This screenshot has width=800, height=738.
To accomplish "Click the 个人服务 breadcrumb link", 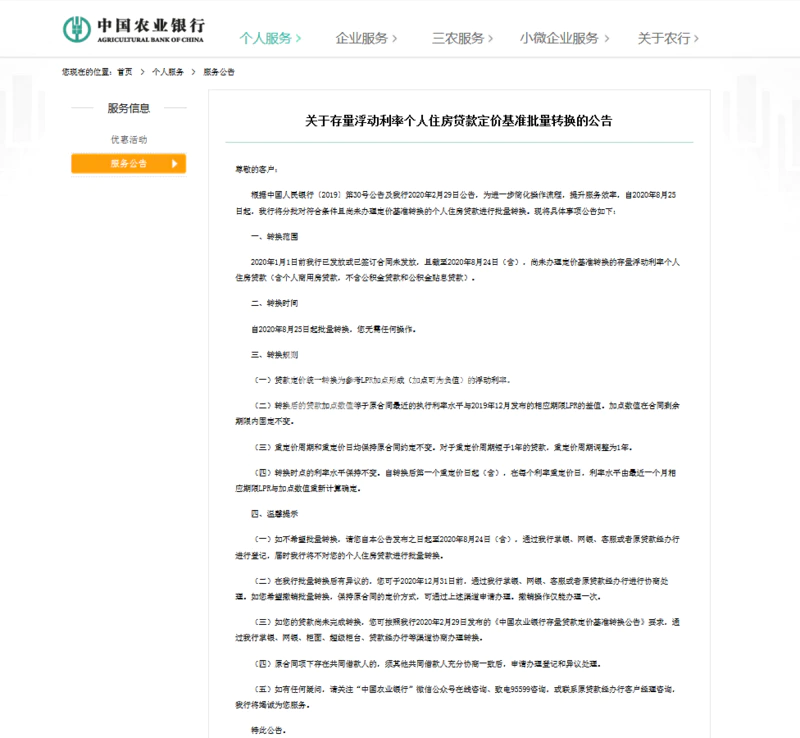I will pyautogui.click(x=168, y=72).
